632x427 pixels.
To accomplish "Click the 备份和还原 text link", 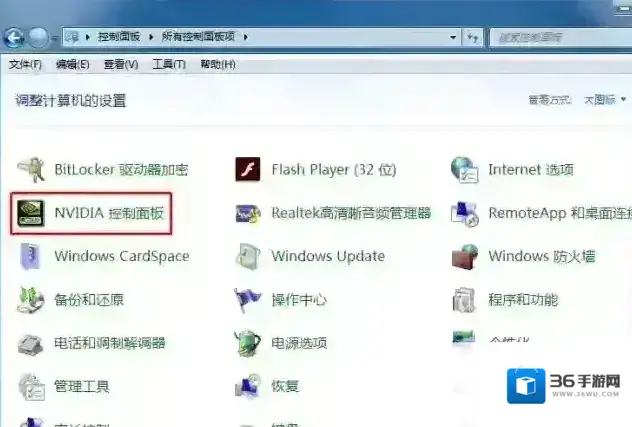I will click(89, 300).
